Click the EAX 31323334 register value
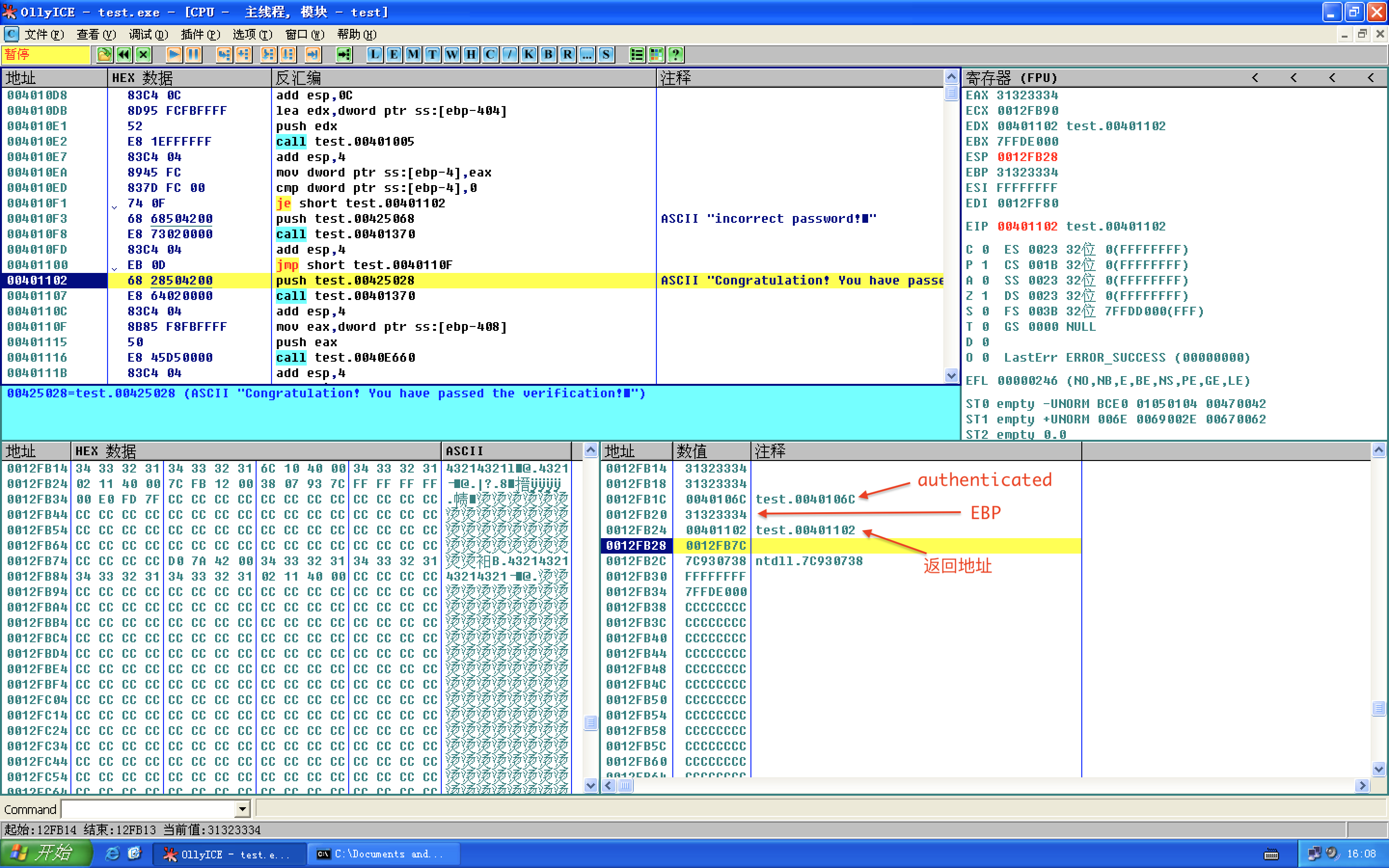Image resolution: width=1389 pixels, height=868 pixels. click(1027, 95)
